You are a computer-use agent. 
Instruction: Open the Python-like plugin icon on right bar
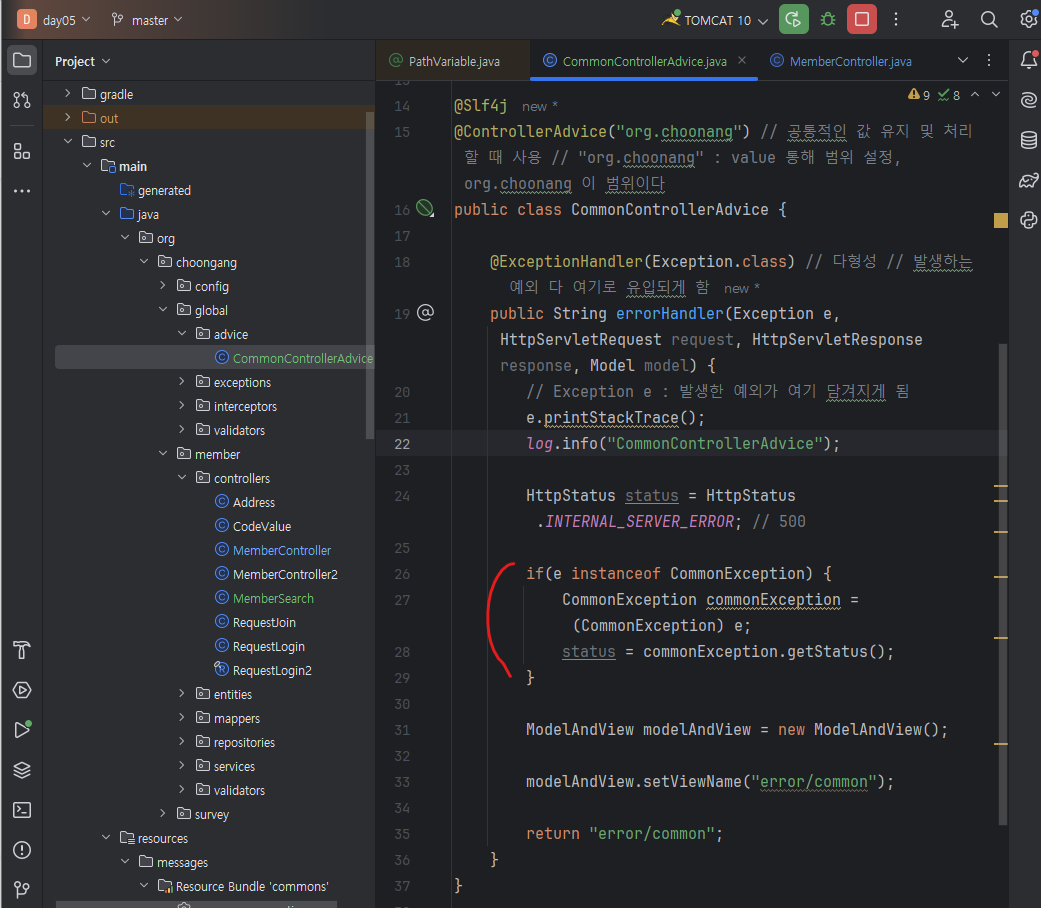pos(1028,220)
